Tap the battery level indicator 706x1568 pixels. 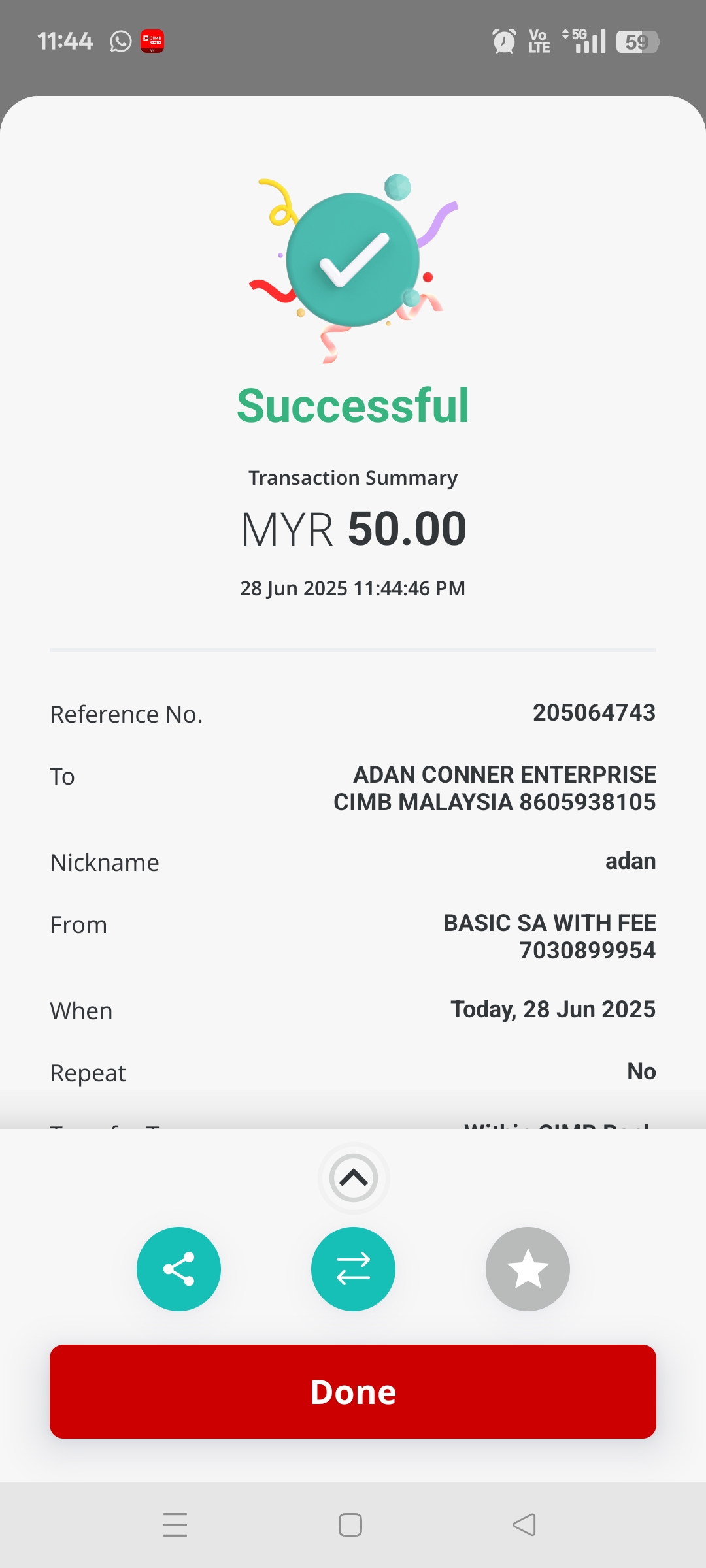(637, 42)
